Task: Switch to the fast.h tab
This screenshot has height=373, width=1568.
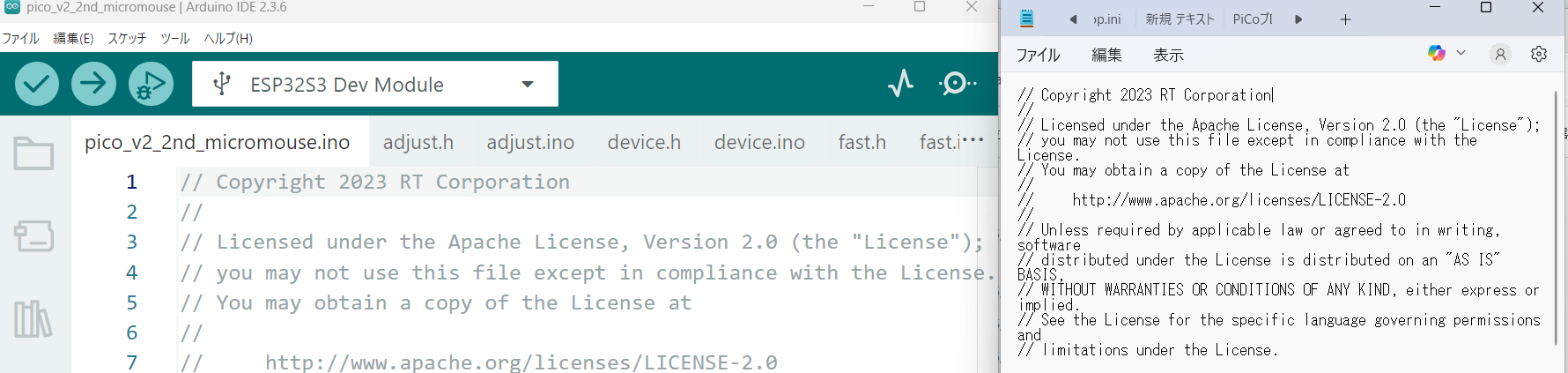Action: click(x=862, y=142)
